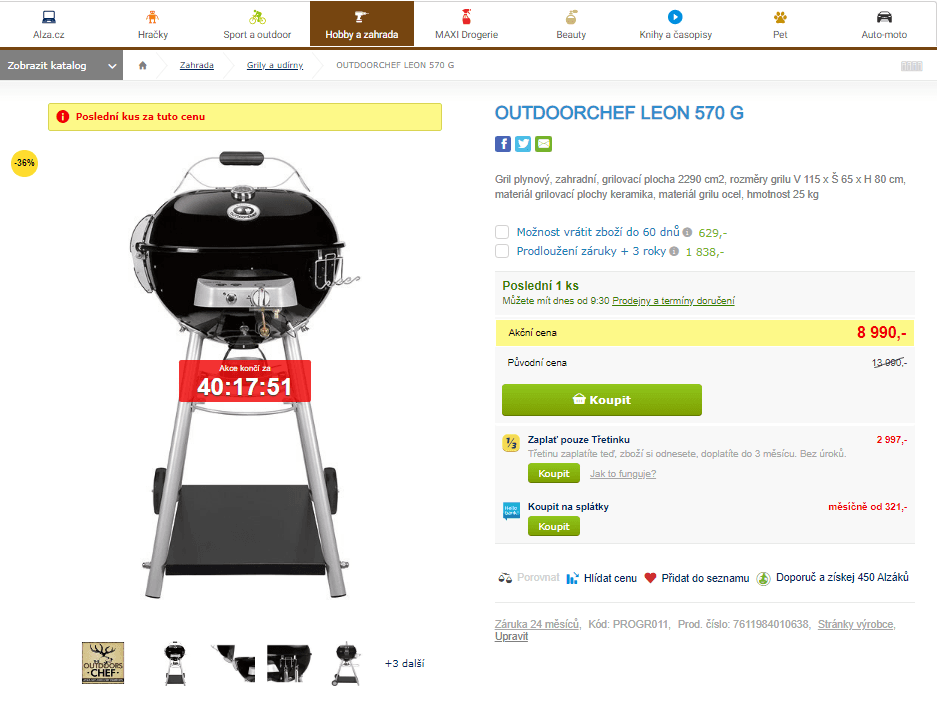Select the Pet category paw icon
The width and height of the screenshot is (937, 722).
[x=779, y=16]
